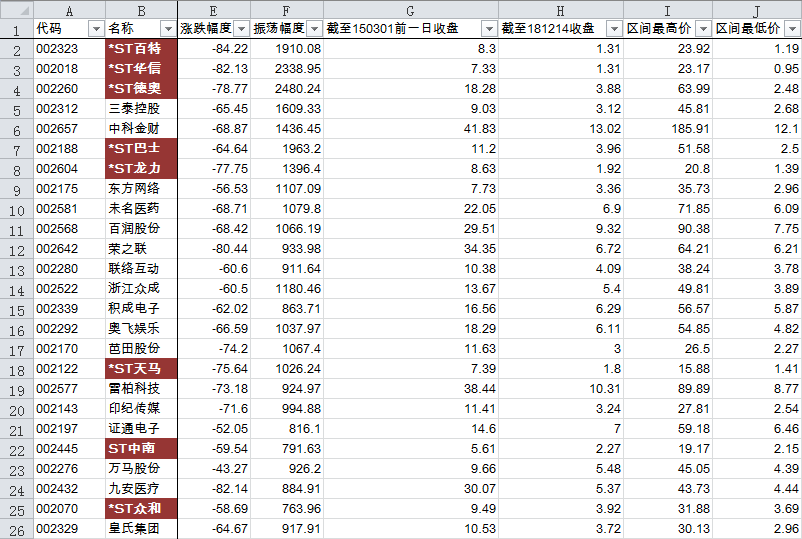This screenshot has width=802, height=539.
Task: Click cell 联络互动
Action: [142, 269]
